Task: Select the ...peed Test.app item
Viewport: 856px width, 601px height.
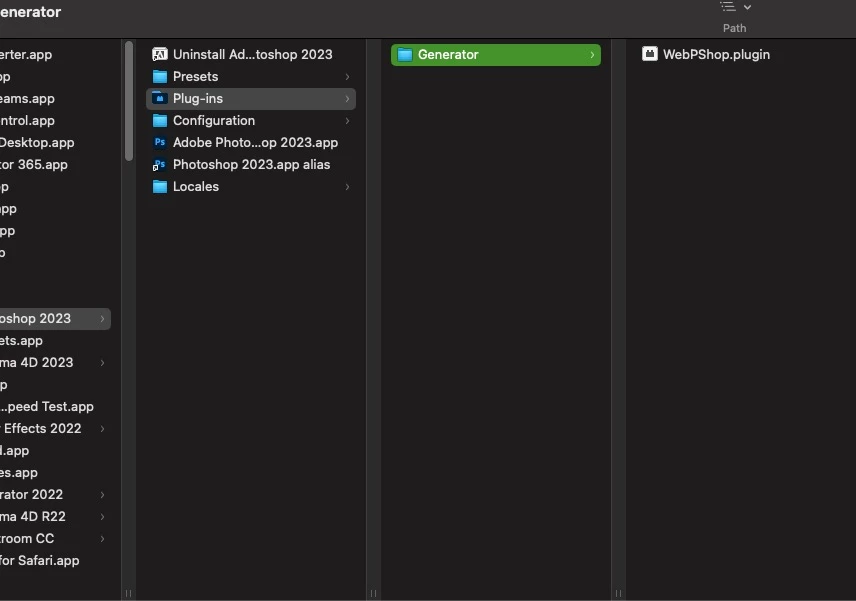Action: click(47, 407)
